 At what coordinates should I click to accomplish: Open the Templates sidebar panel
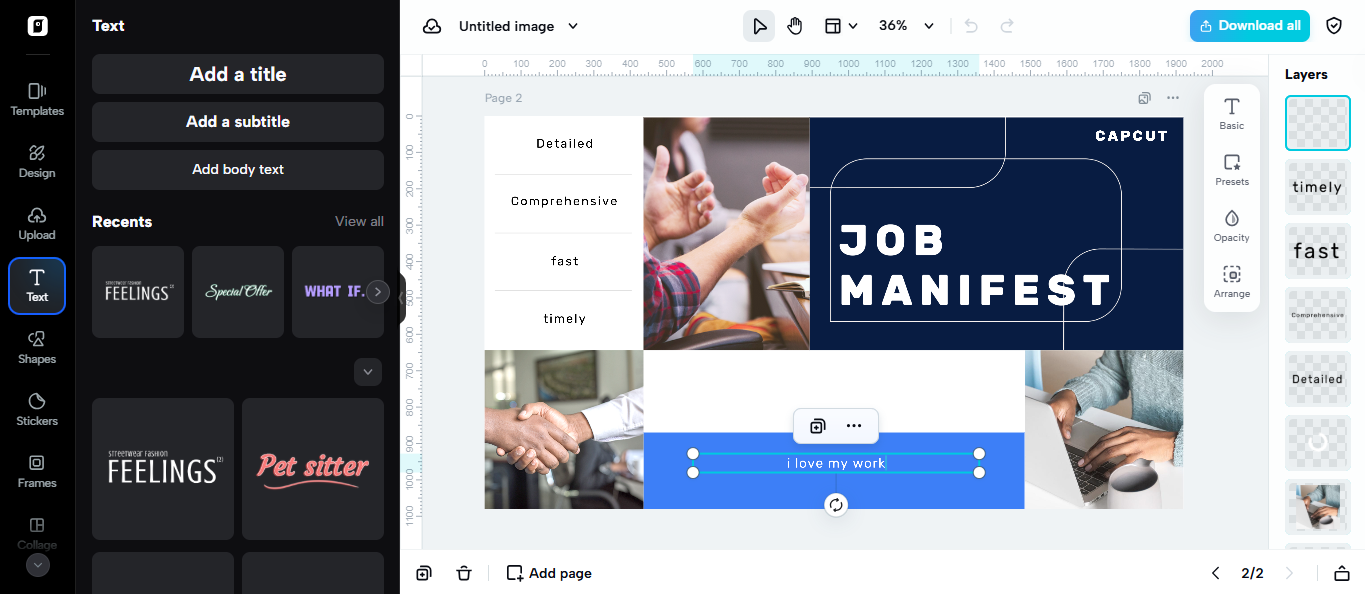coord(37,100)
